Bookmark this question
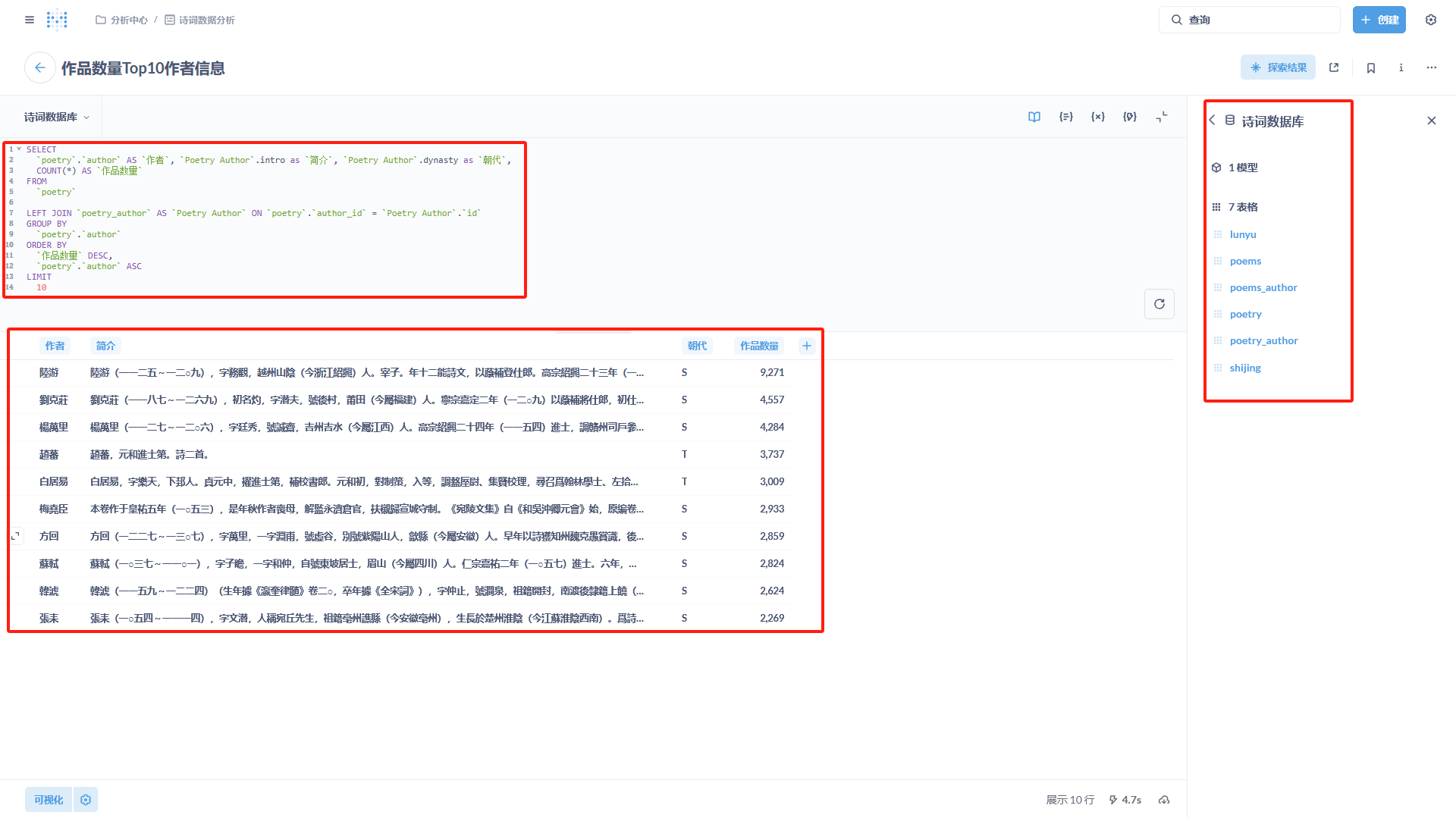 (1371, 67)
